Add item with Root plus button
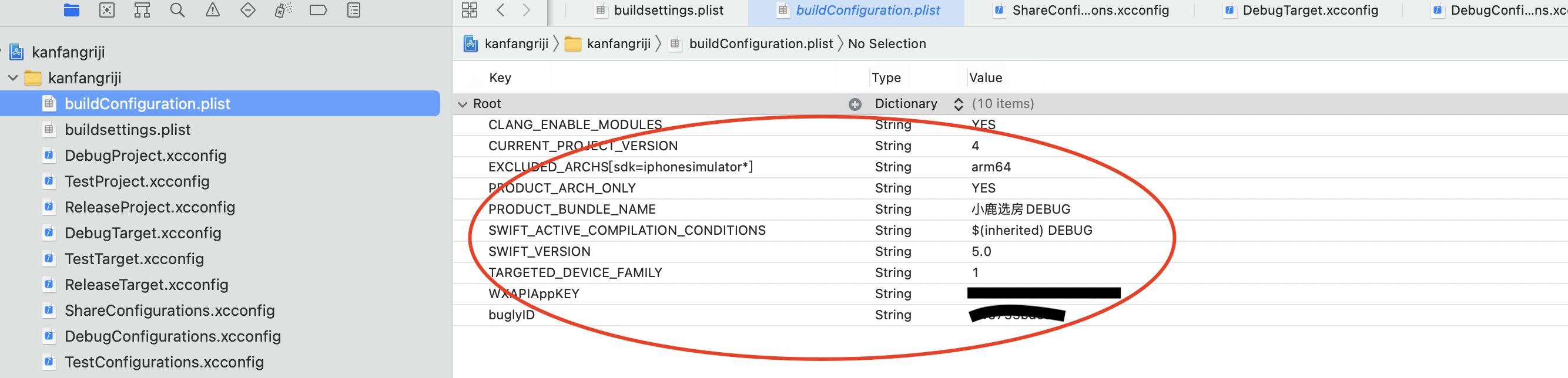Viewport: 1568px width, 378px height. point(855,104)
